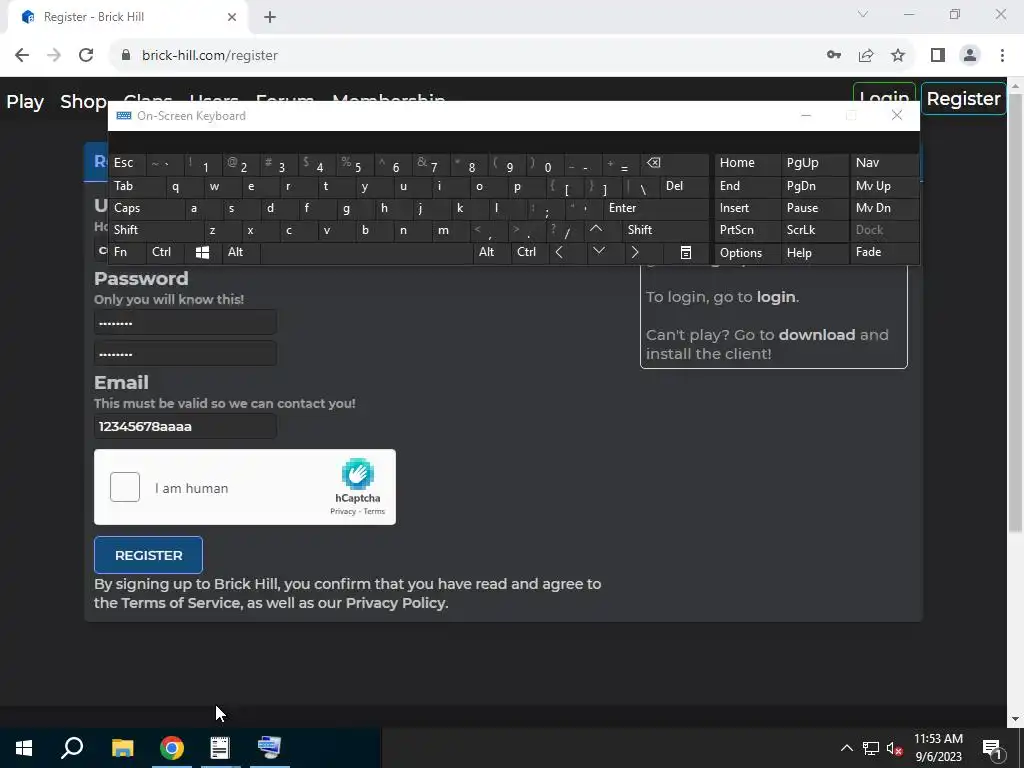Tap the menu key on On-Screen Keyboard
The image size is (1024, 768).
pos(686,252)
